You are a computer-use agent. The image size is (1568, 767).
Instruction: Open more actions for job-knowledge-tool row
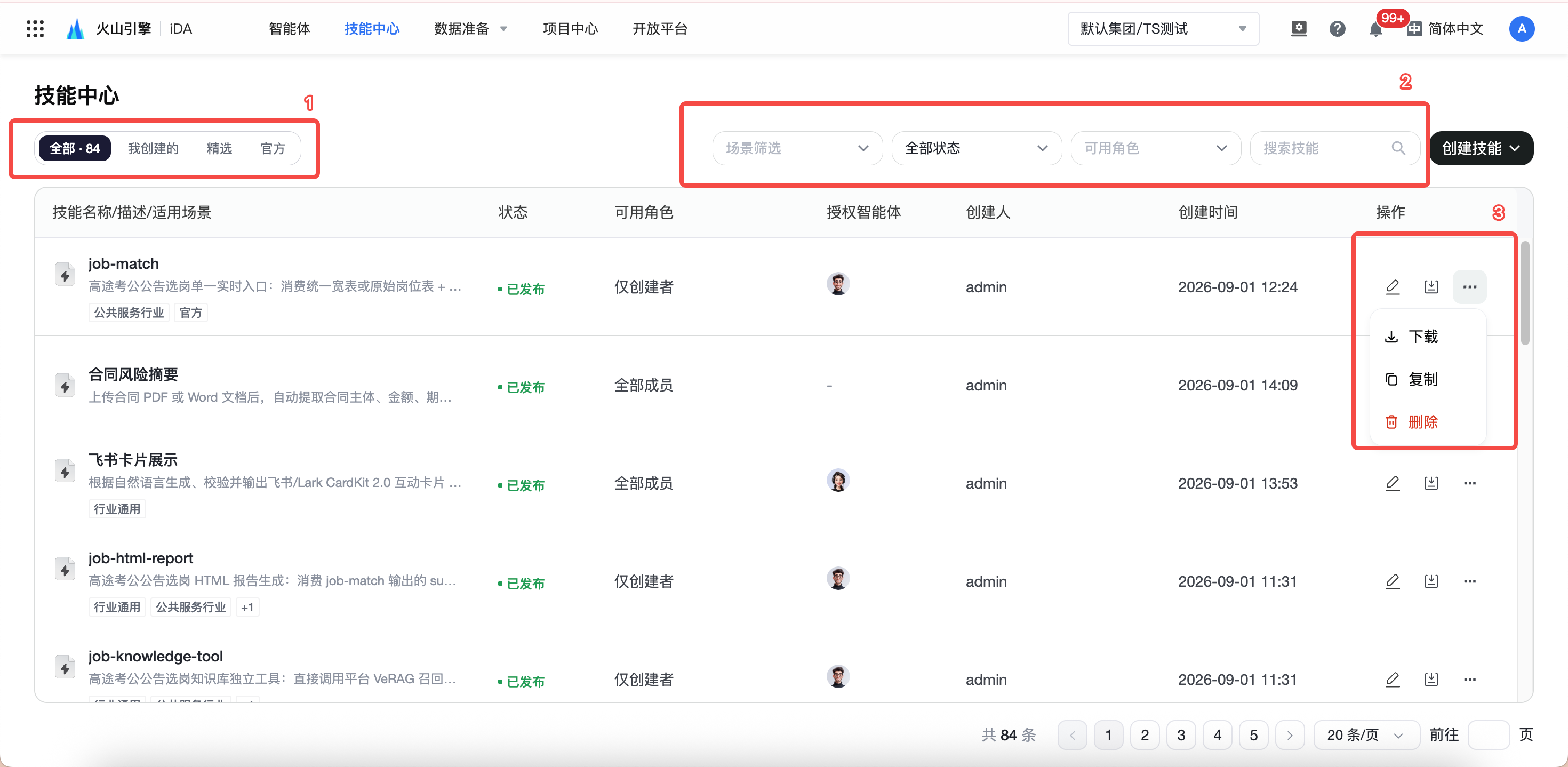click(x=1469, y=680)
